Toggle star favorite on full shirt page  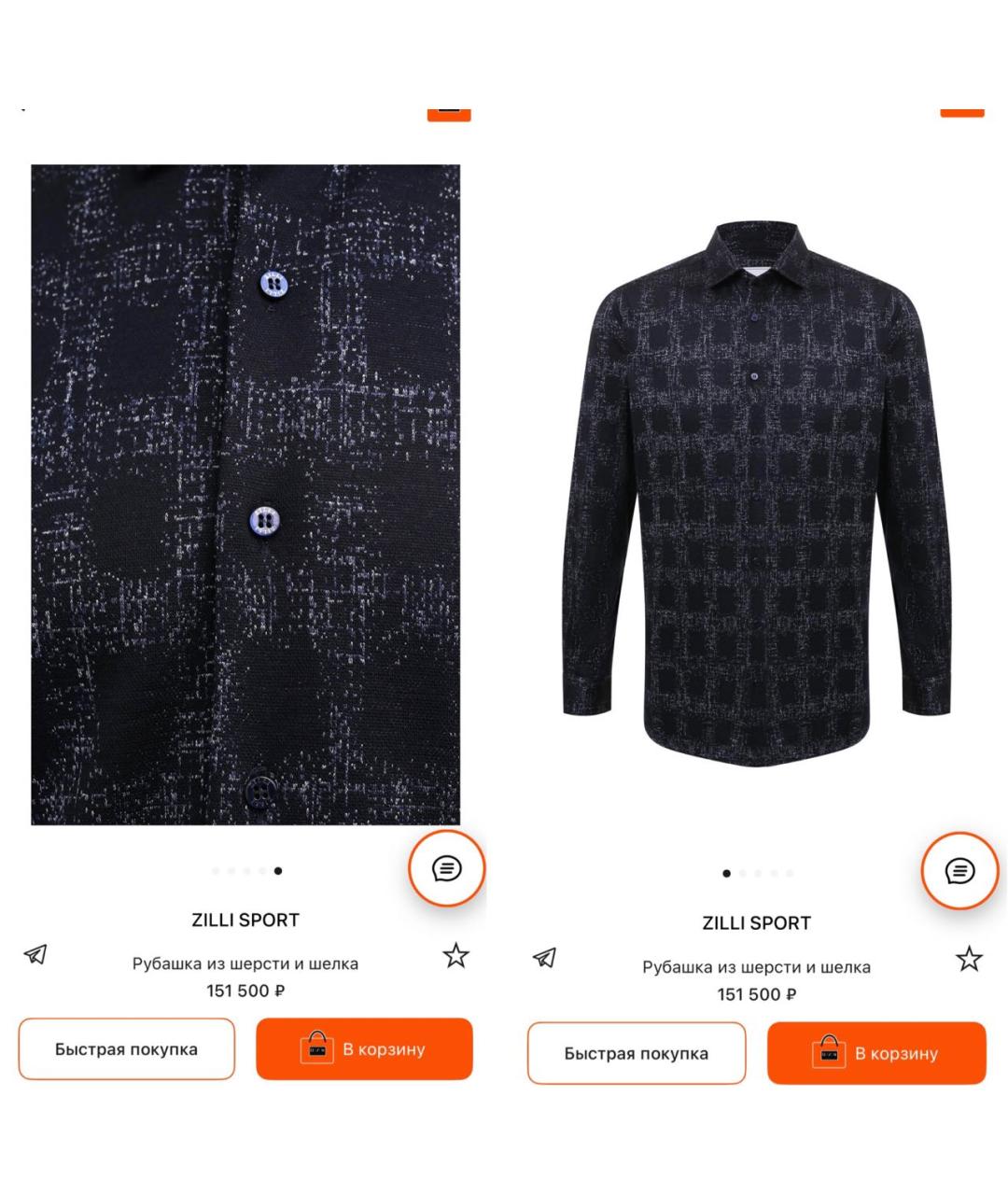click(969, 959)
